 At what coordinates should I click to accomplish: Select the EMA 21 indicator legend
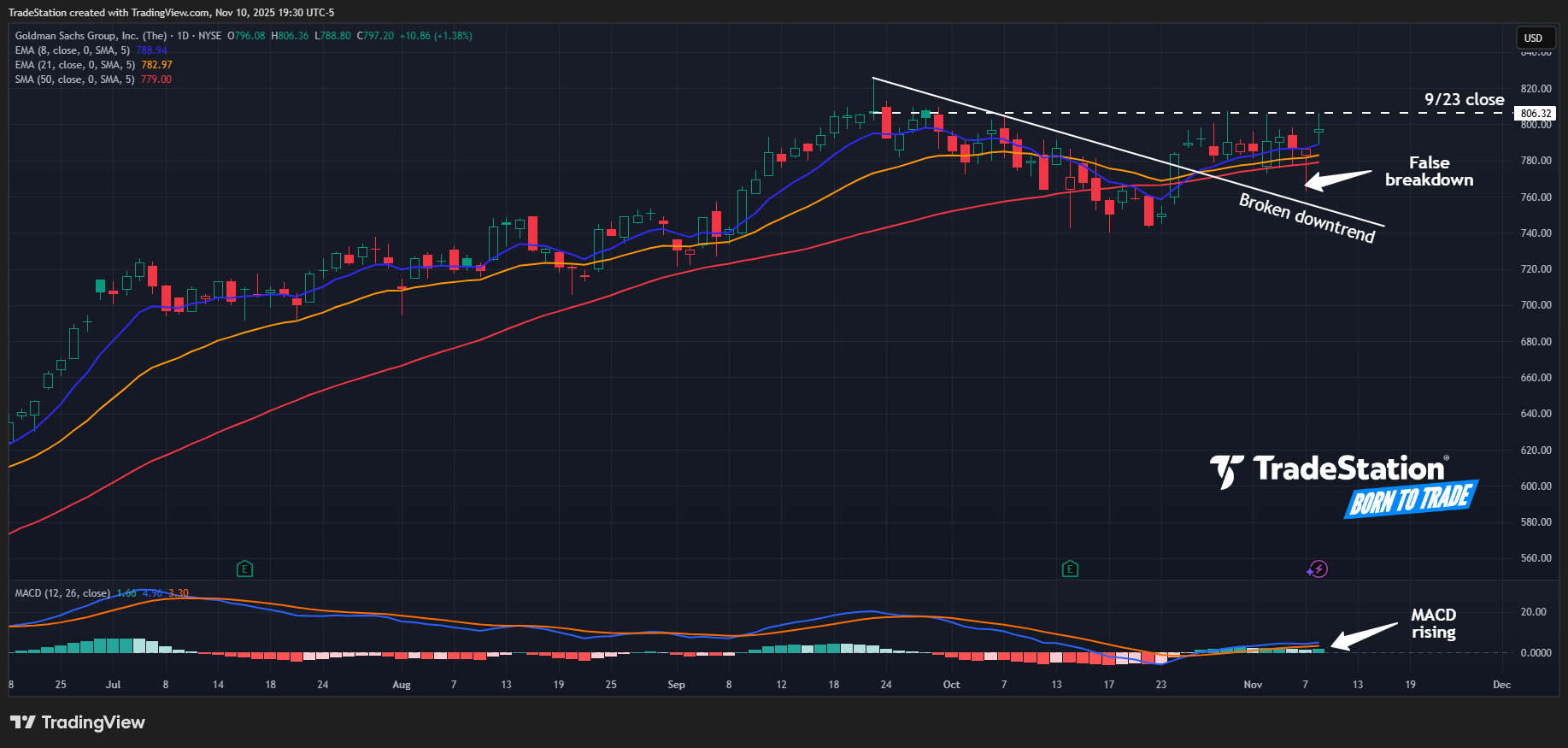(75, 65)
